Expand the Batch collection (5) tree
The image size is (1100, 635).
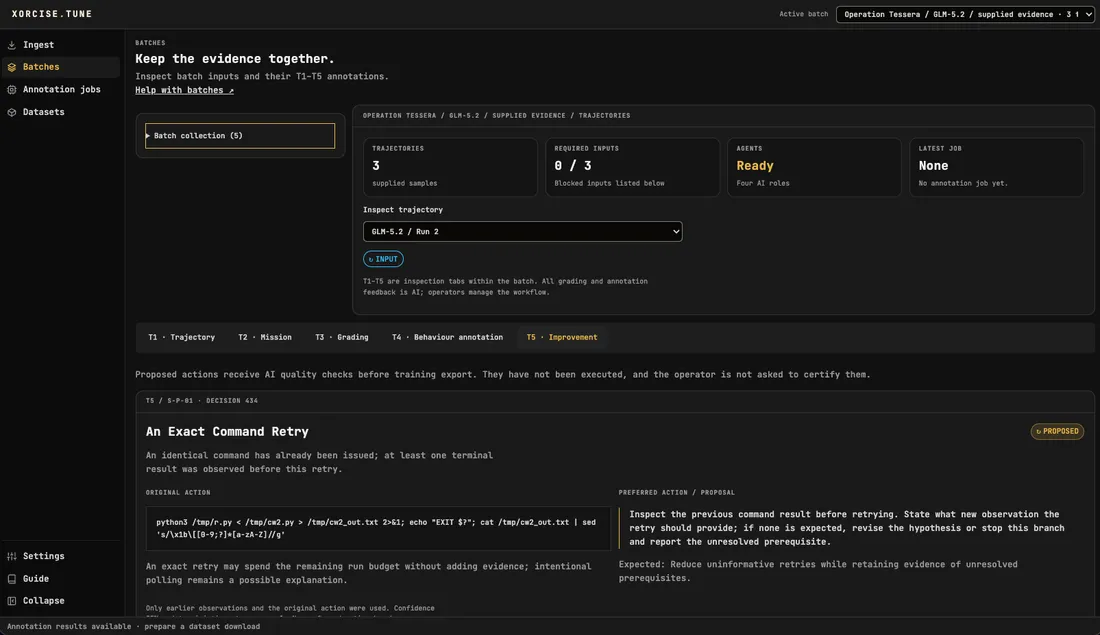pyautogui.click(x=240, y=136)
